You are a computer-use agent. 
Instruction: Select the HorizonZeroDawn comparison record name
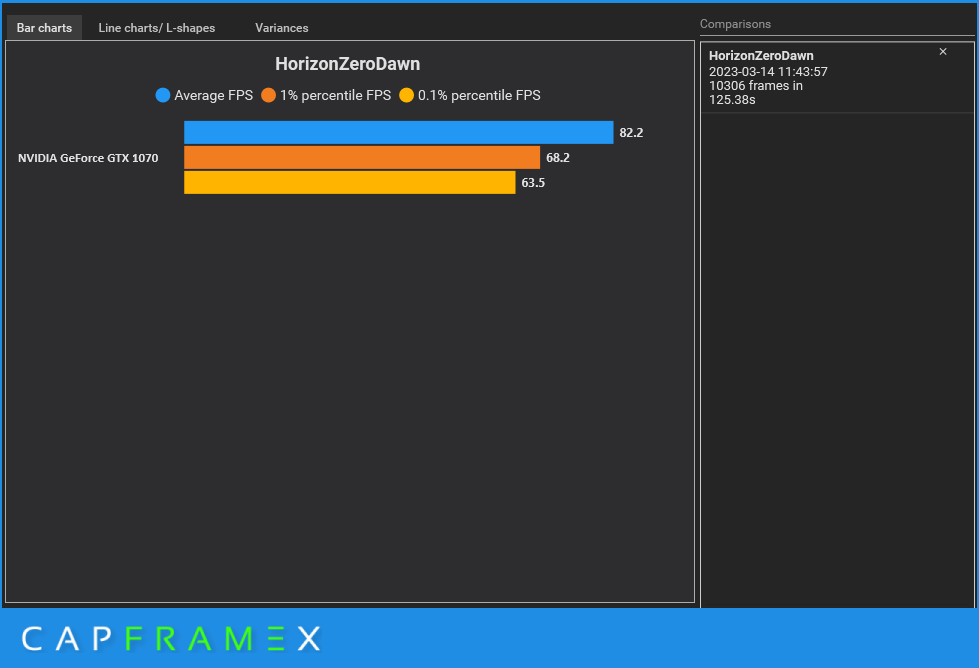[761, 56]
